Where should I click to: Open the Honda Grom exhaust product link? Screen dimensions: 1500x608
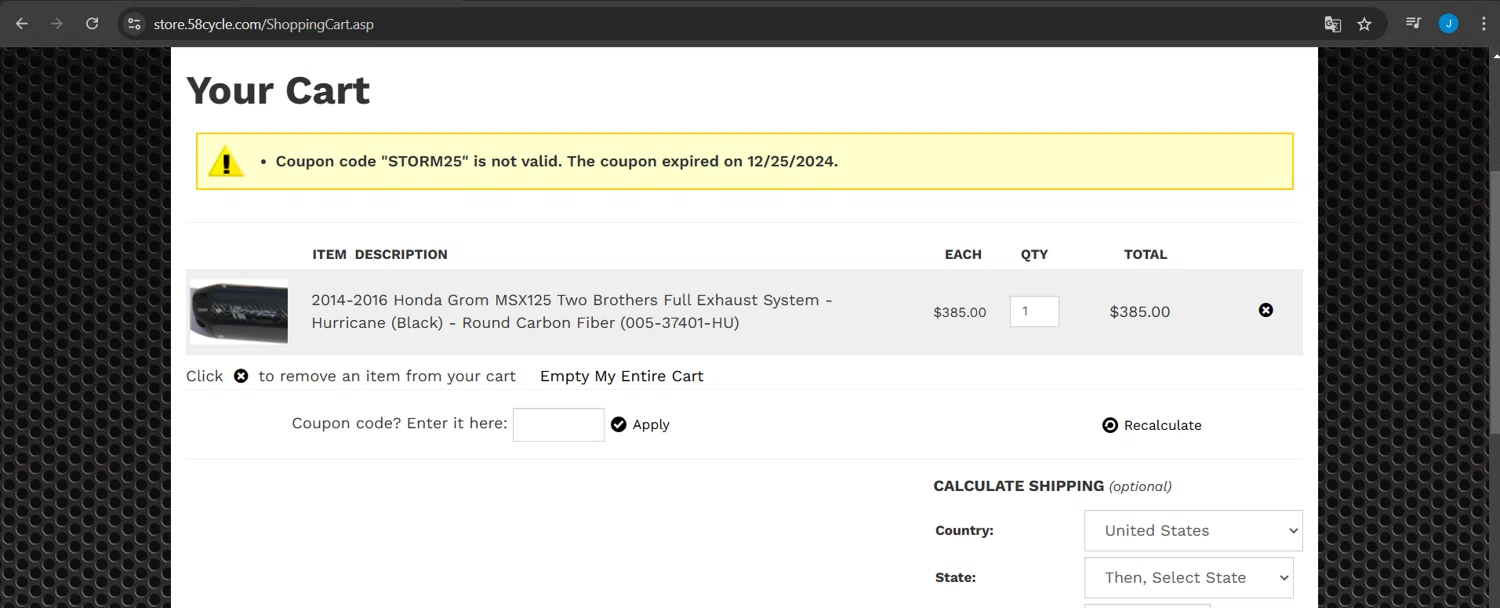click(572, 311)
